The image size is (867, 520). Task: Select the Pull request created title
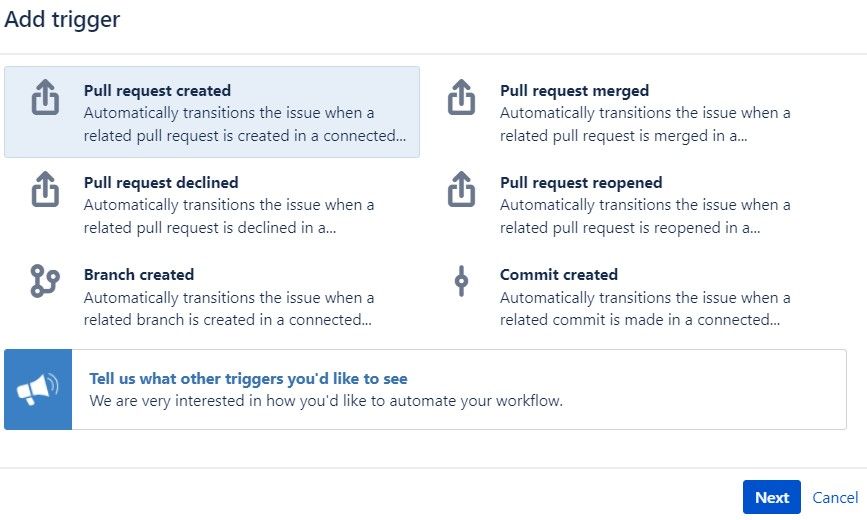157,91
